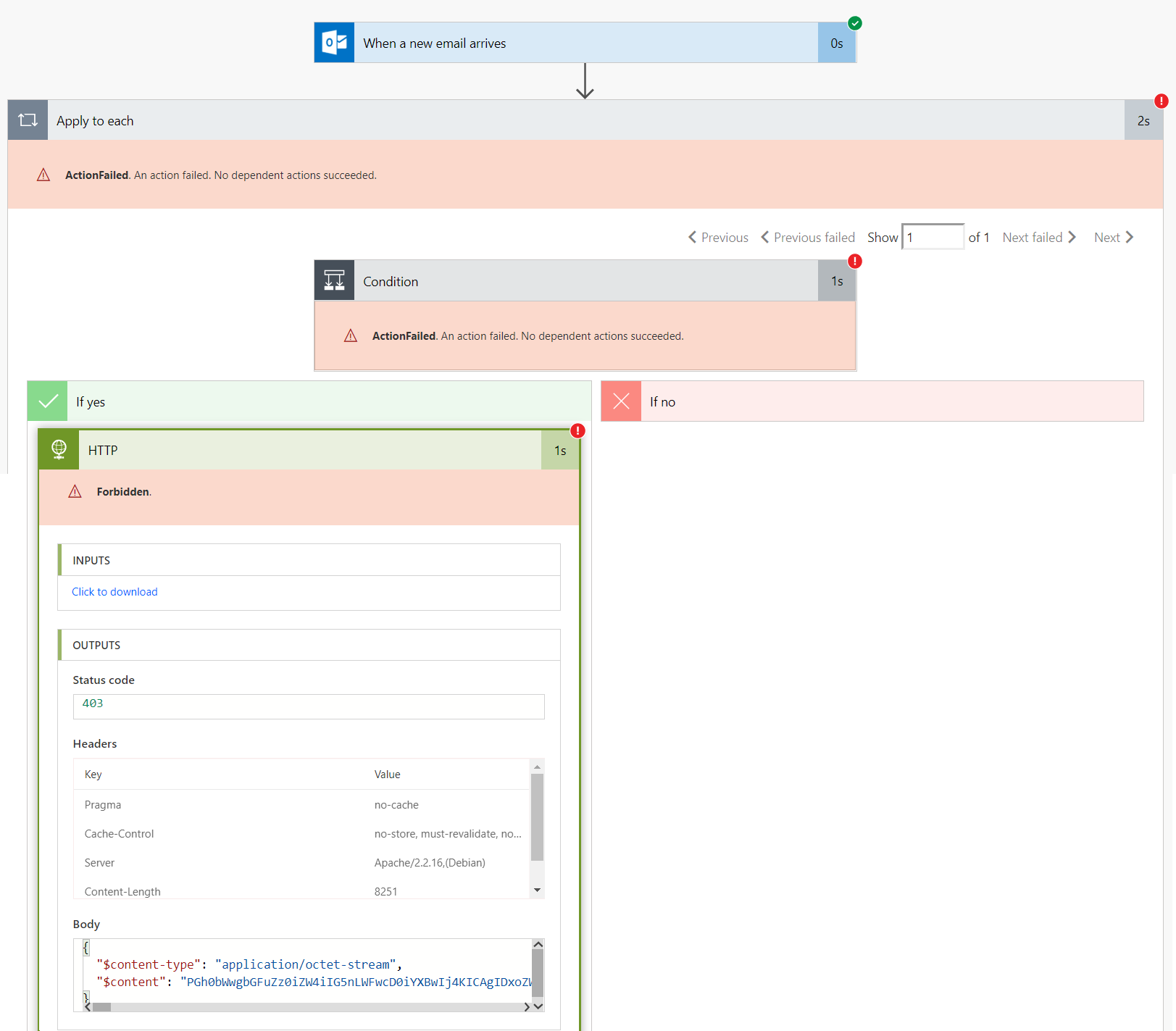Collapse the Apply to each header

click(x=585, y=120)
